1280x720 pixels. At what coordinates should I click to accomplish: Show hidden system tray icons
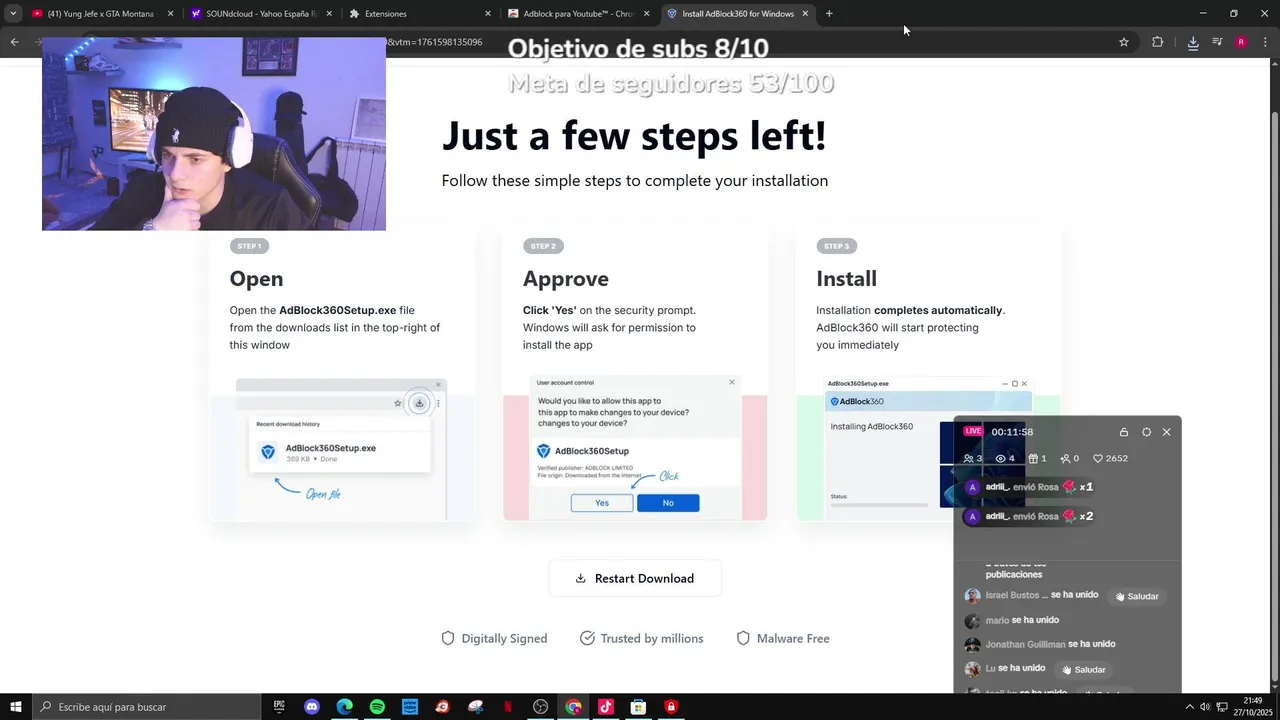pos(1190,707)
